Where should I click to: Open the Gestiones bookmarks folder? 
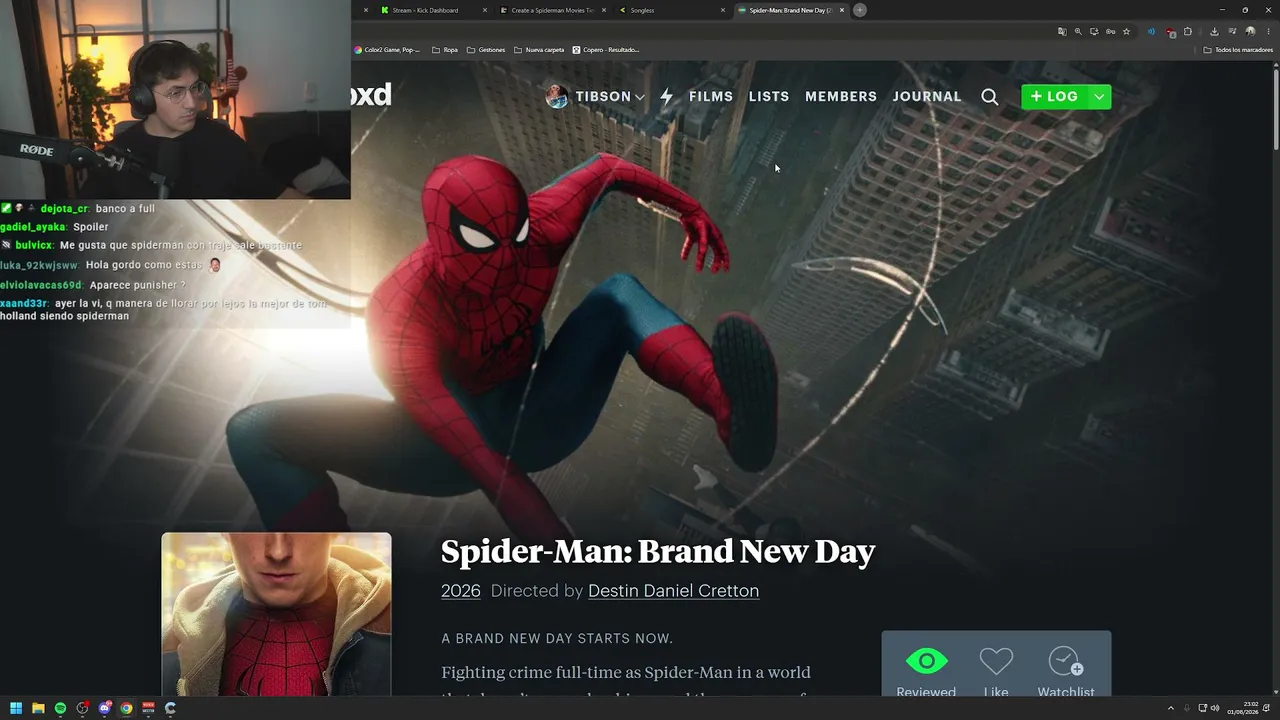point(486,50)
